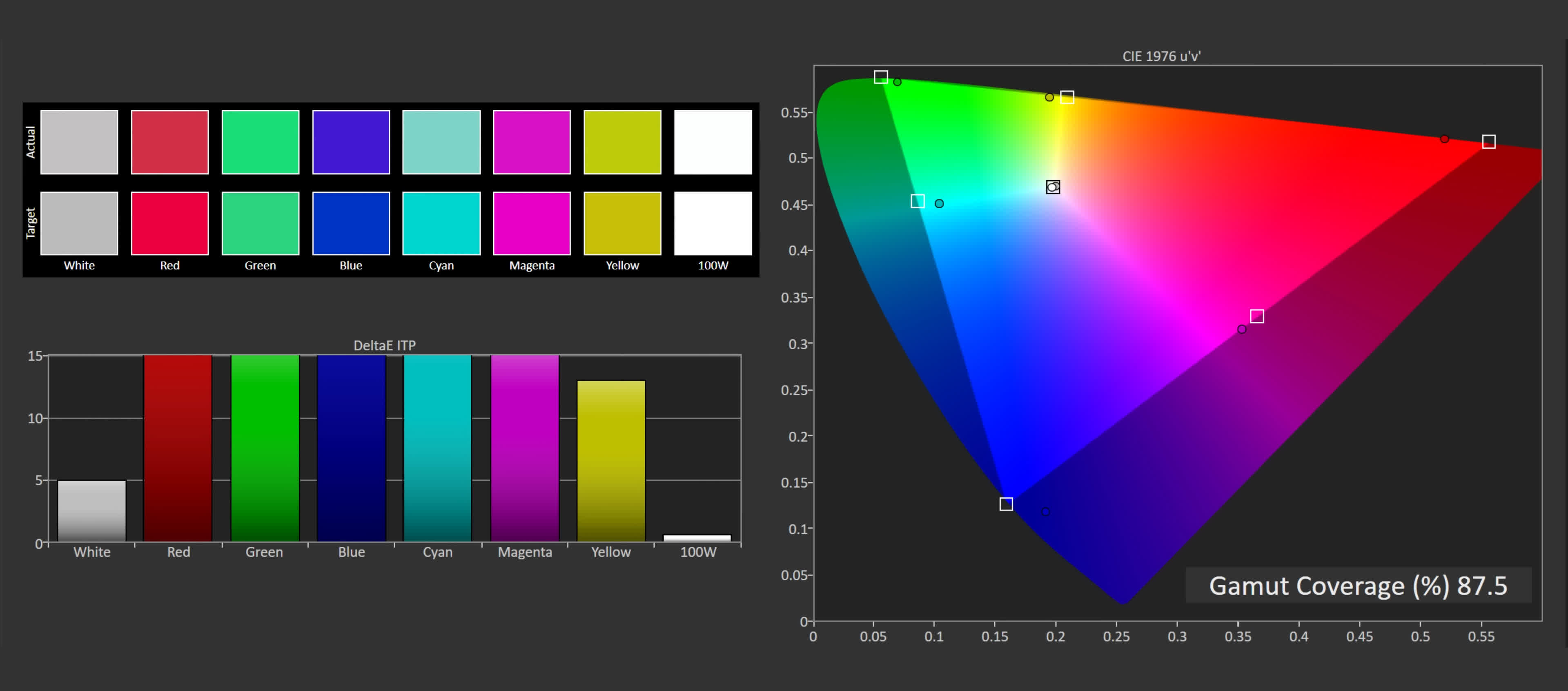Select the Actual 100W white swatch
The height and width of the screenshot is (691, 1568).
(713, 142)
